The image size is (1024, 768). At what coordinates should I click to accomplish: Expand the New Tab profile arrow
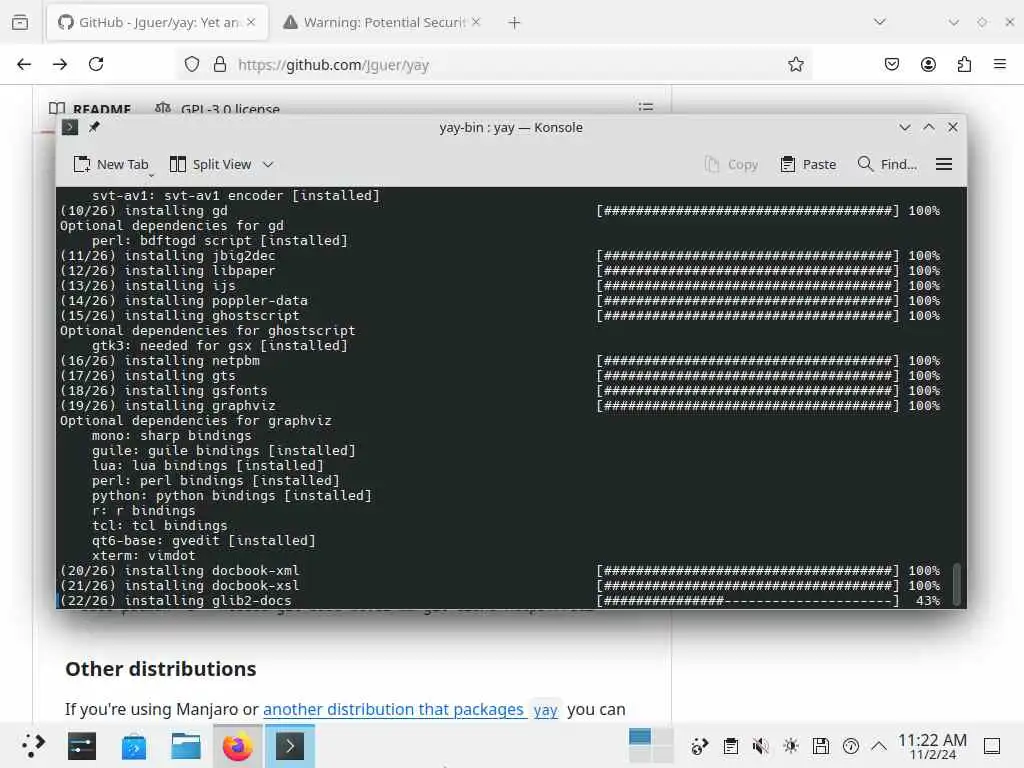pos(151,176)
